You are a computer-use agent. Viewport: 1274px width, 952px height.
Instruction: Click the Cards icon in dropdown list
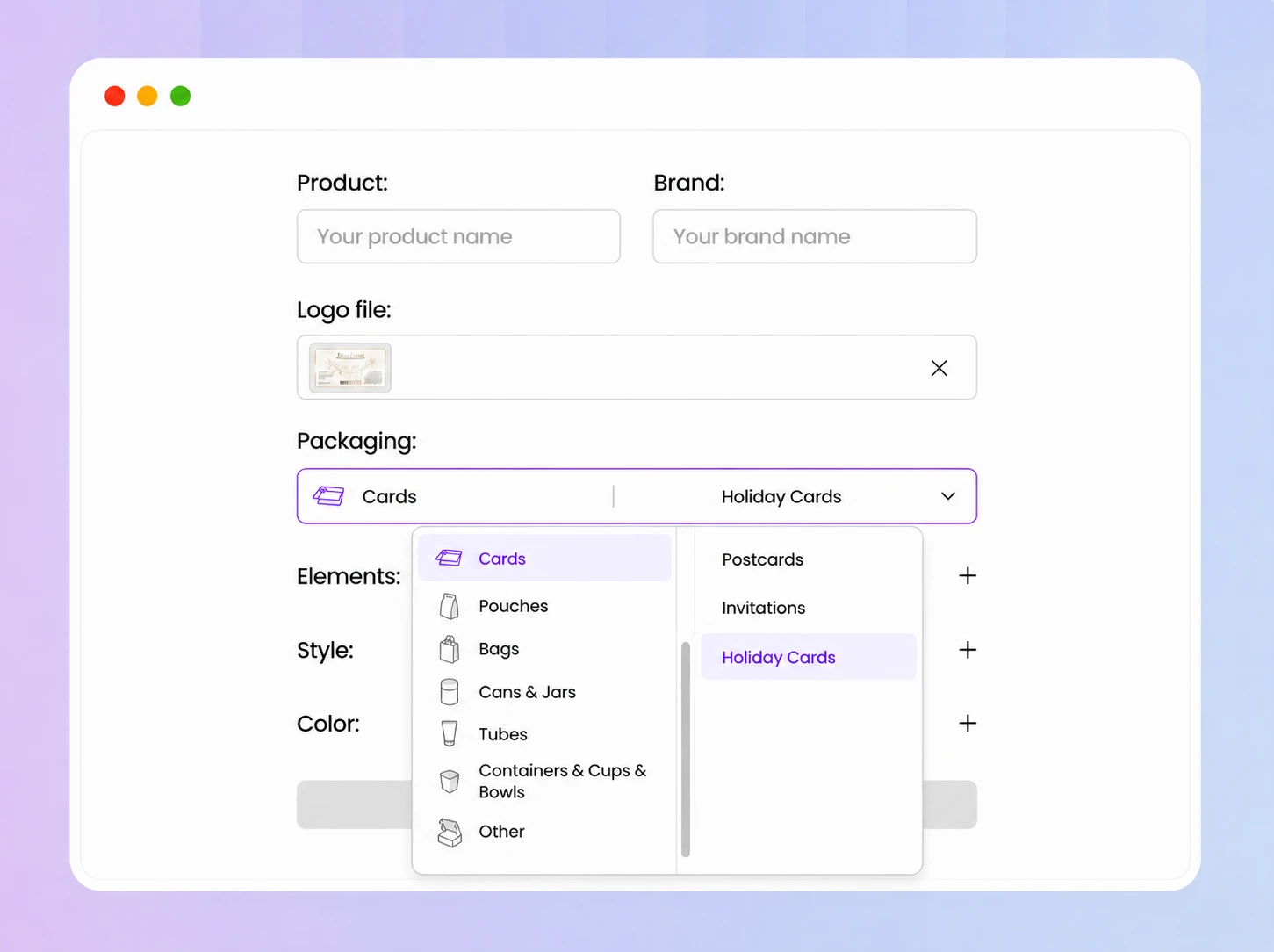point(449,558)
